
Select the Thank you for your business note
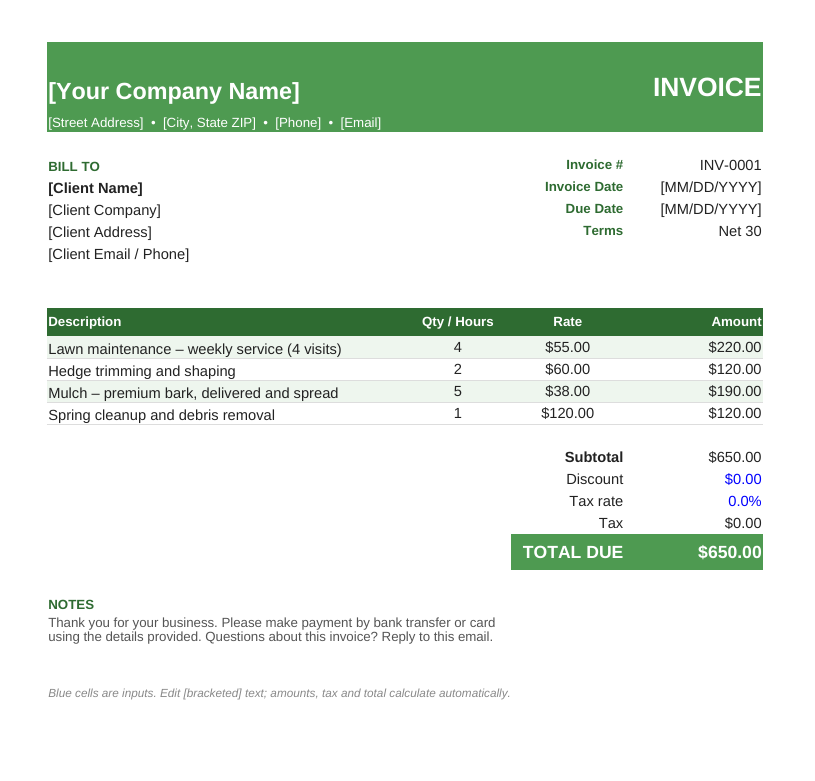coord(271,630)
